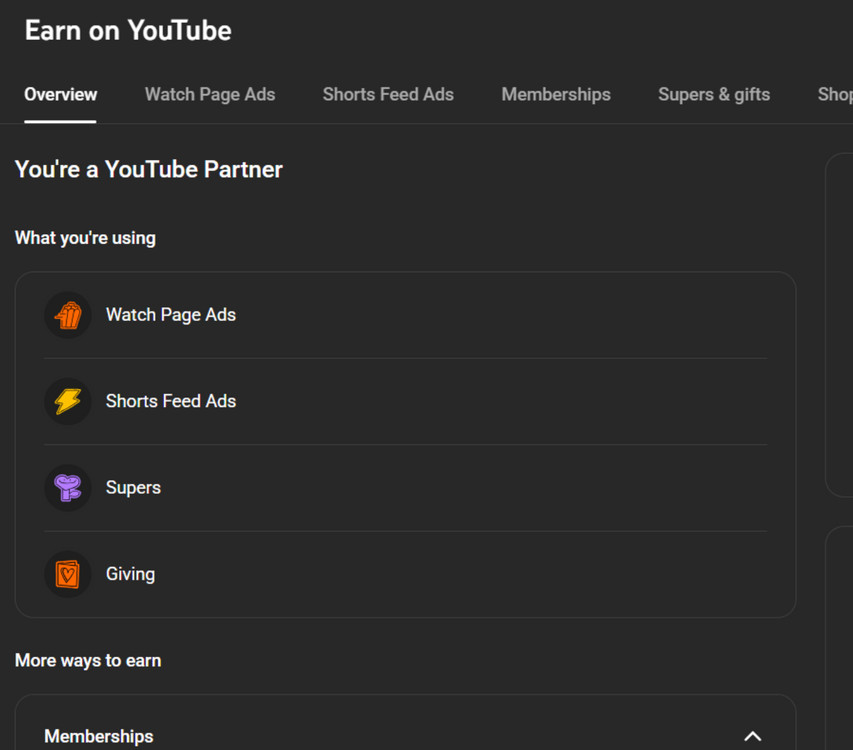The height and width of the screenshot is (750, 853).
Task: Go to the Memberships tab
Action: coord(556,95)
